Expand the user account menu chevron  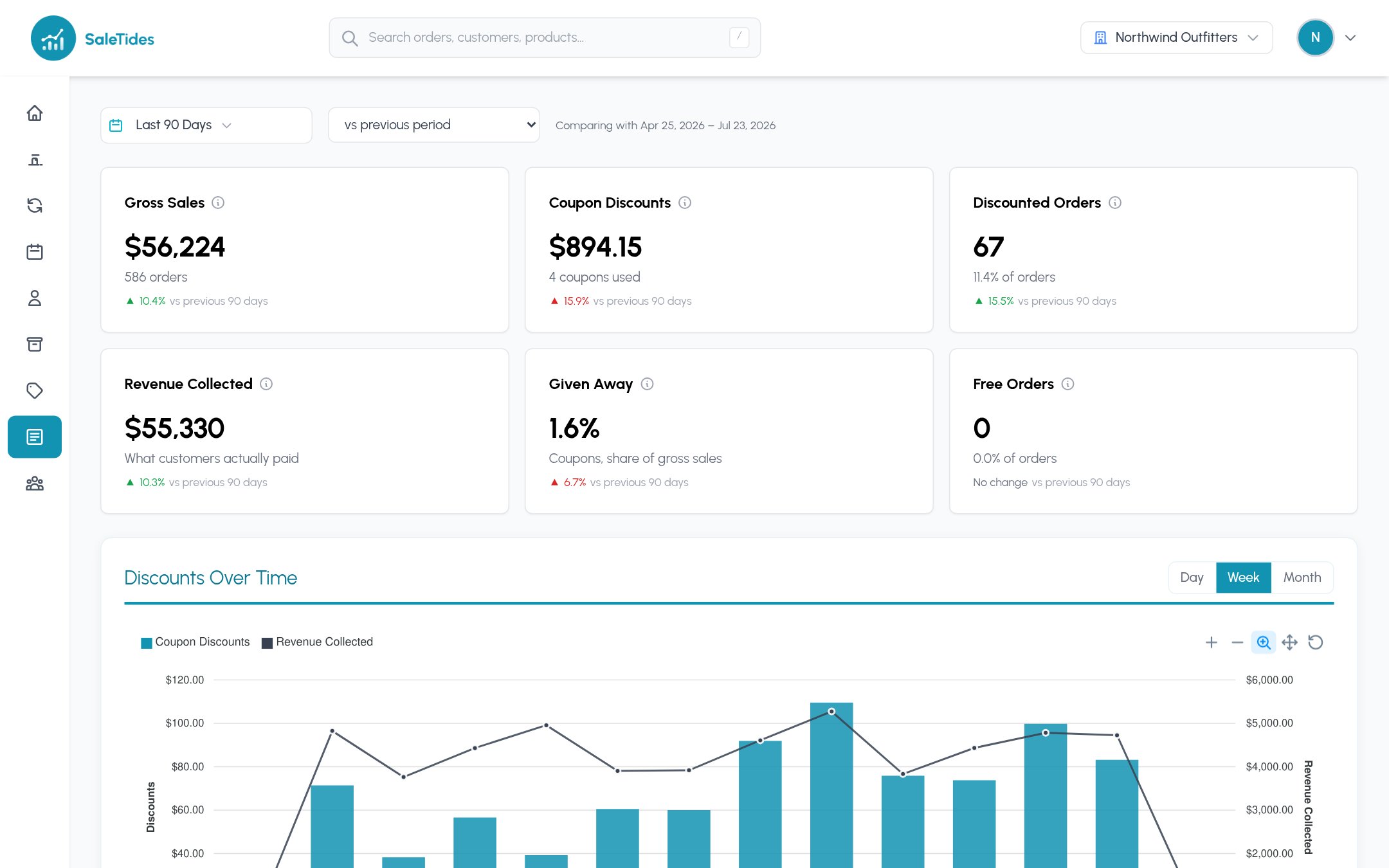point(1350,38)
